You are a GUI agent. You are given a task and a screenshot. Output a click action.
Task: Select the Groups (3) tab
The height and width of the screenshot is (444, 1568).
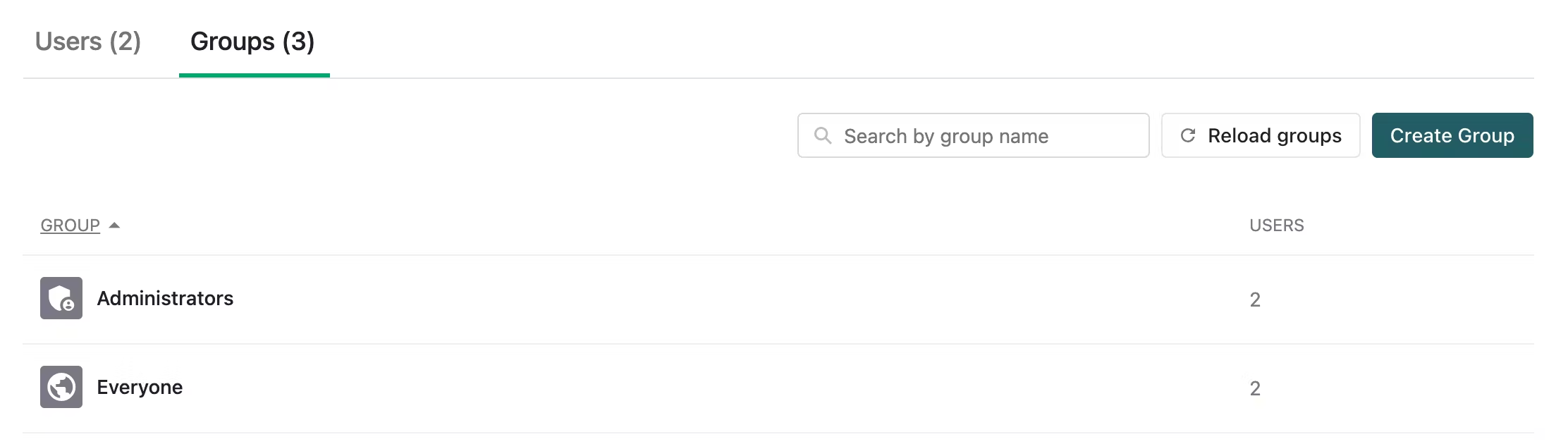click(253, 42)
